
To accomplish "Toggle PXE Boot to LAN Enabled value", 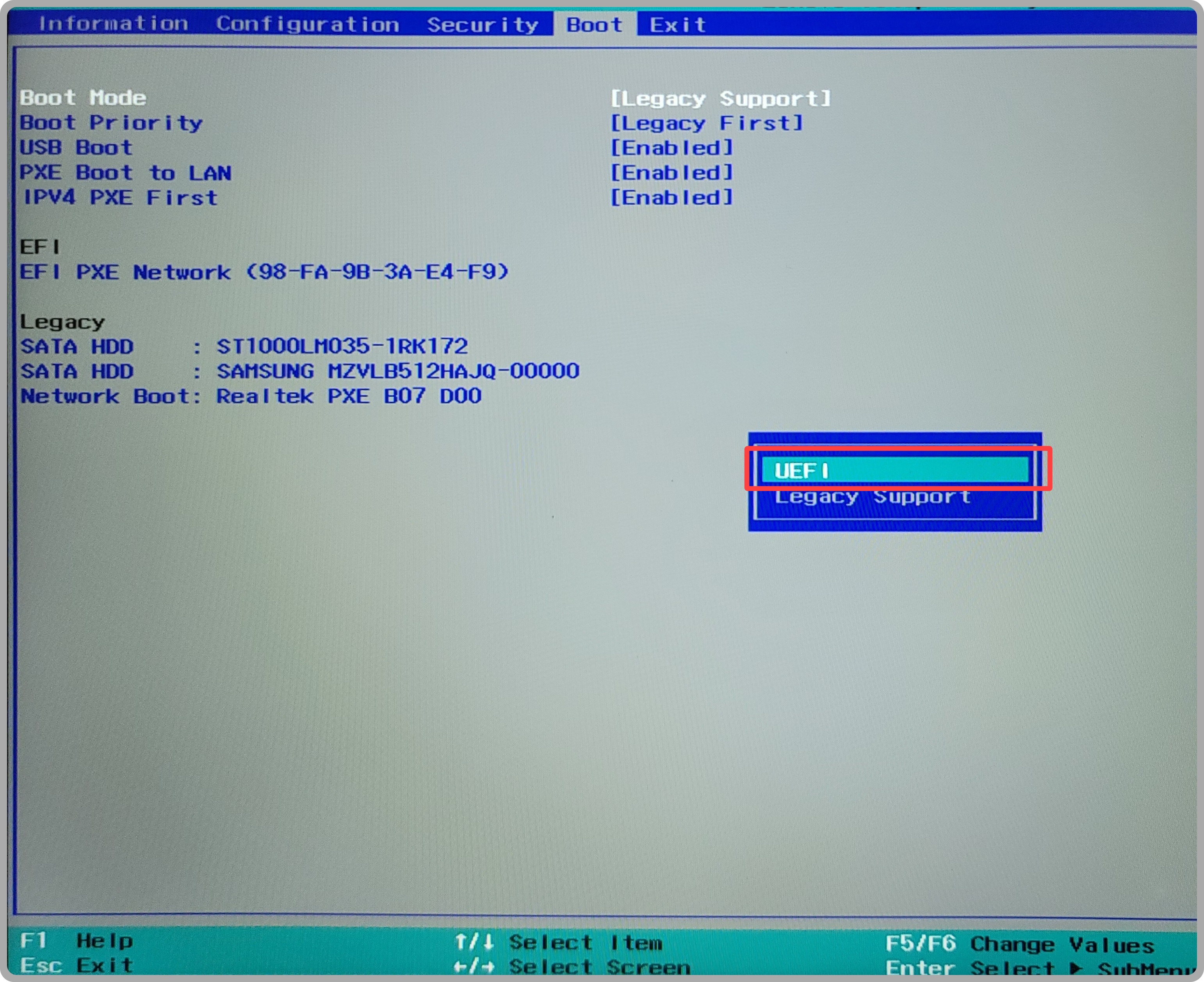I will [x=671, y=173].
